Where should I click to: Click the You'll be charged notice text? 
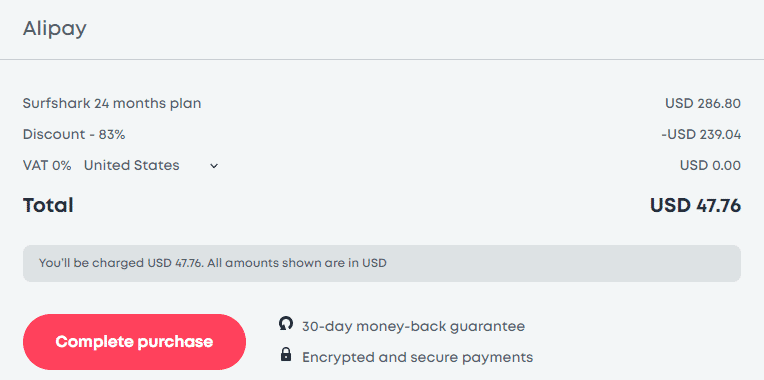(x=122, y=263)
